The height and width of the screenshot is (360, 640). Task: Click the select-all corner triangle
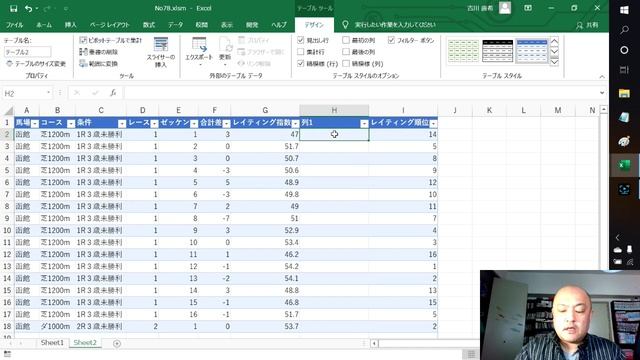coord(8,111)
